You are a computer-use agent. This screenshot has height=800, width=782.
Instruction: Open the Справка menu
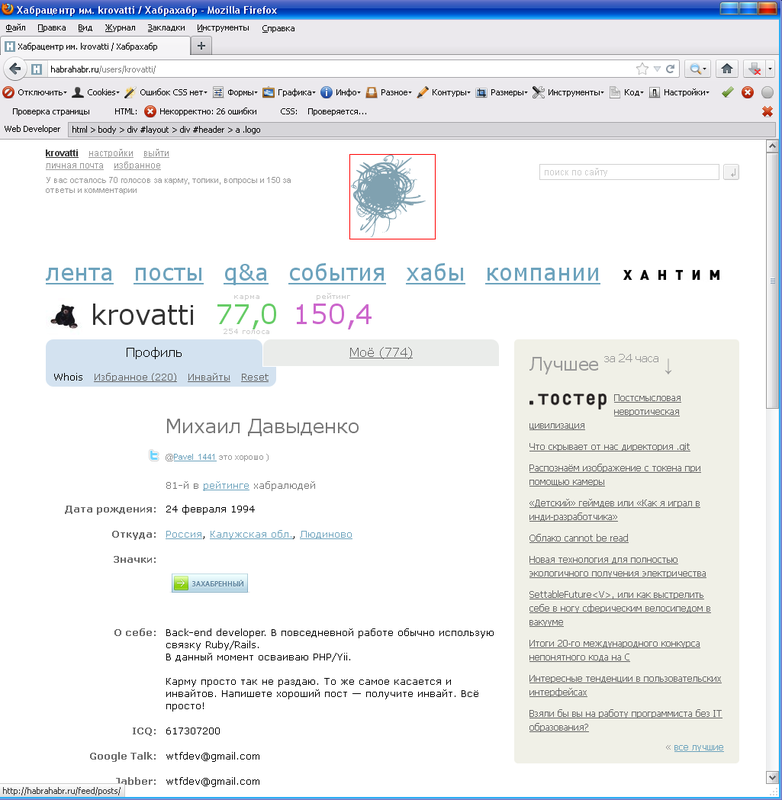(278, 28)
